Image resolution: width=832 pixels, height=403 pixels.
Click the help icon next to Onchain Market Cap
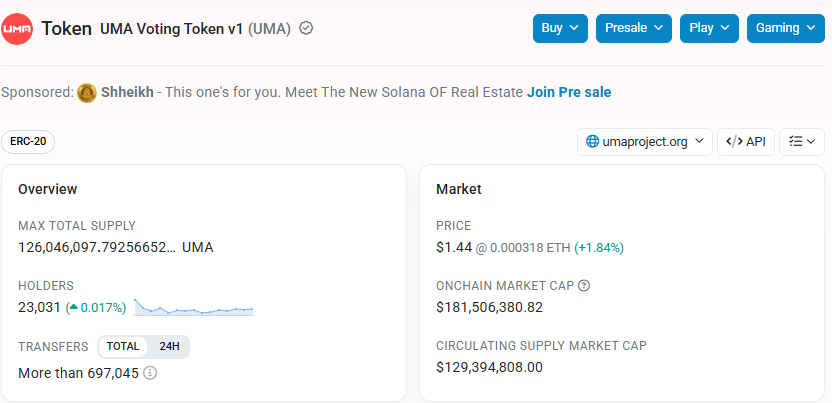tap(584, 286)
